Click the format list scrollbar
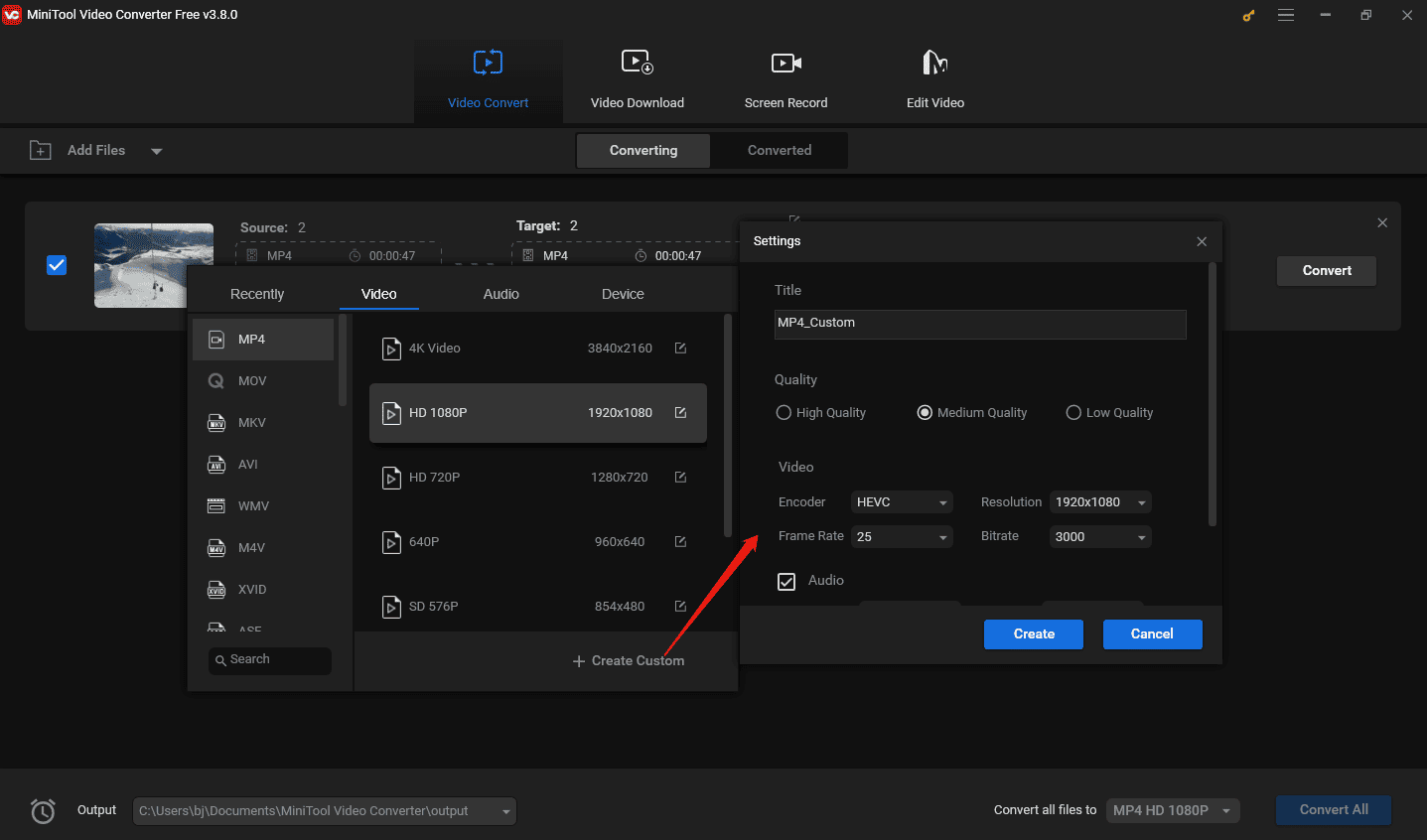 point(343,361)
